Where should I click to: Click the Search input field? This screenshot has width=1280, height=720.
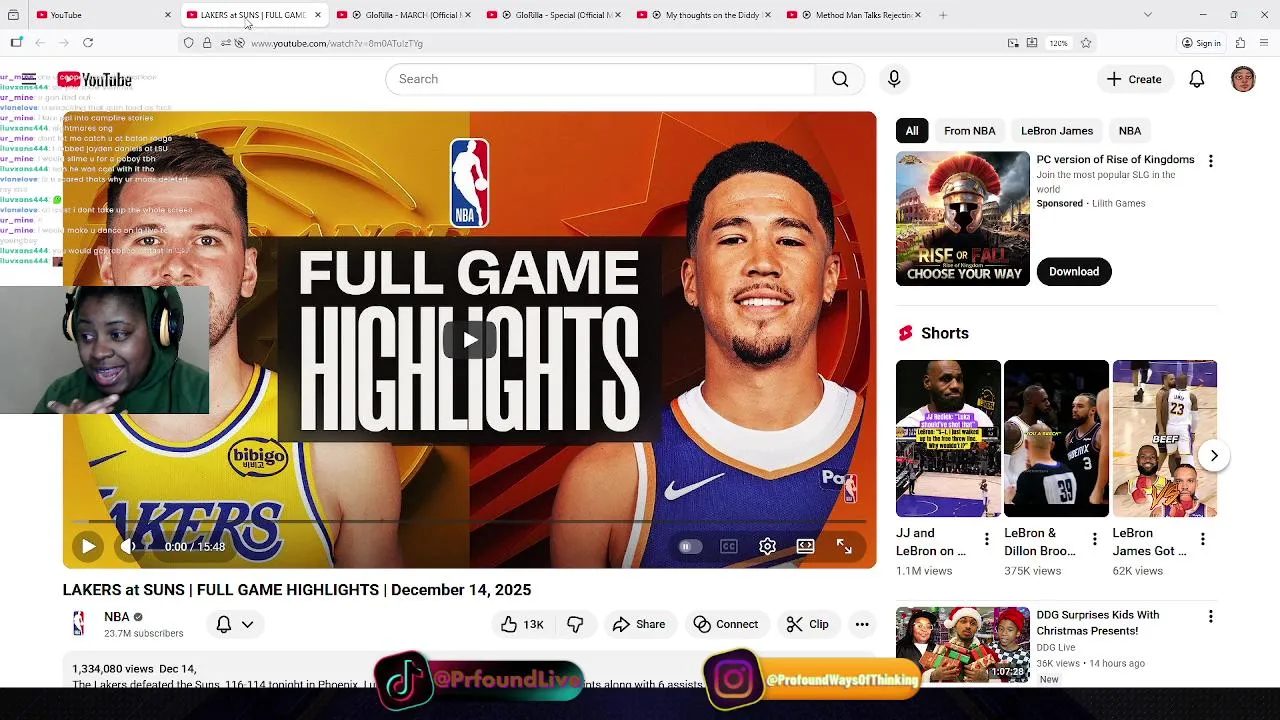pos(600,79)
